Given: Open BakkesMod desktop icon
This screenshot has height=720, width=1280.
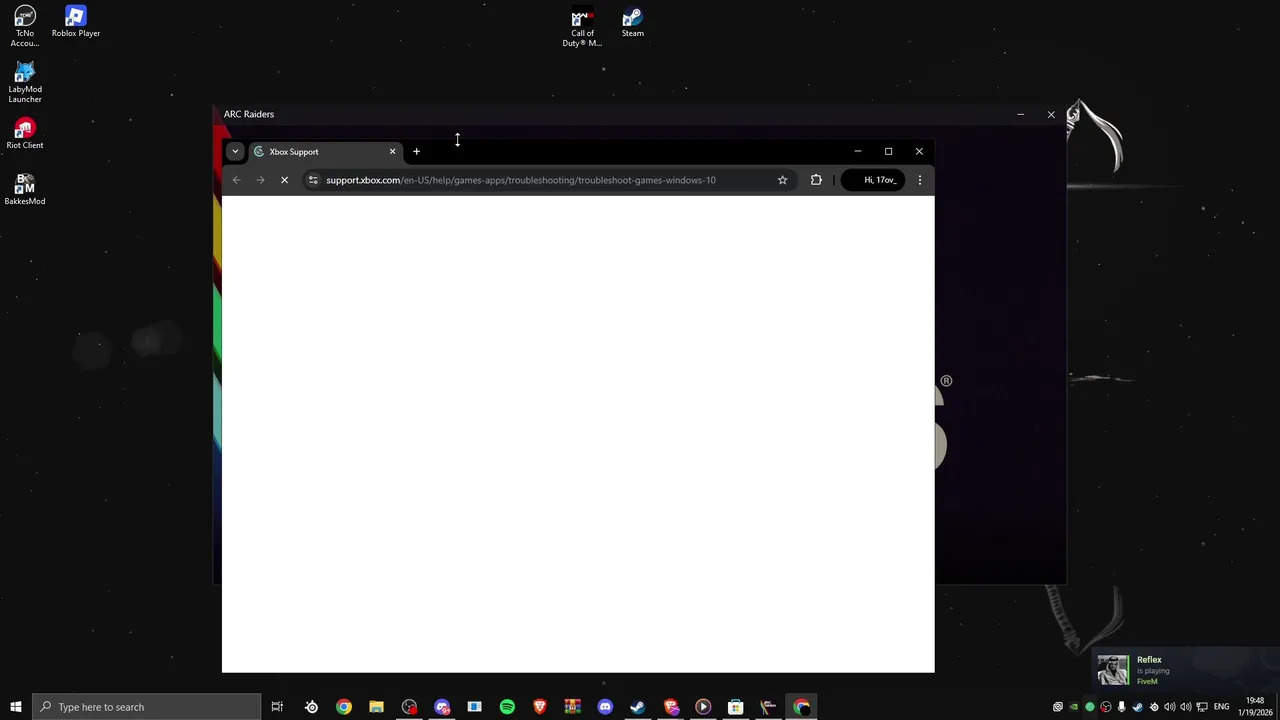Looking at the screenshot, I should click(25, 190).
